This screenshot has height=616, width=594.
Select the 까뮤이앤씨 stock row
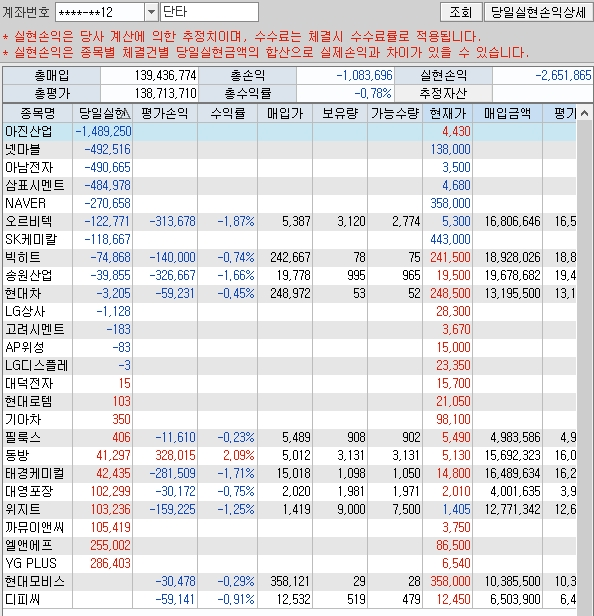[x=290, y=528]
